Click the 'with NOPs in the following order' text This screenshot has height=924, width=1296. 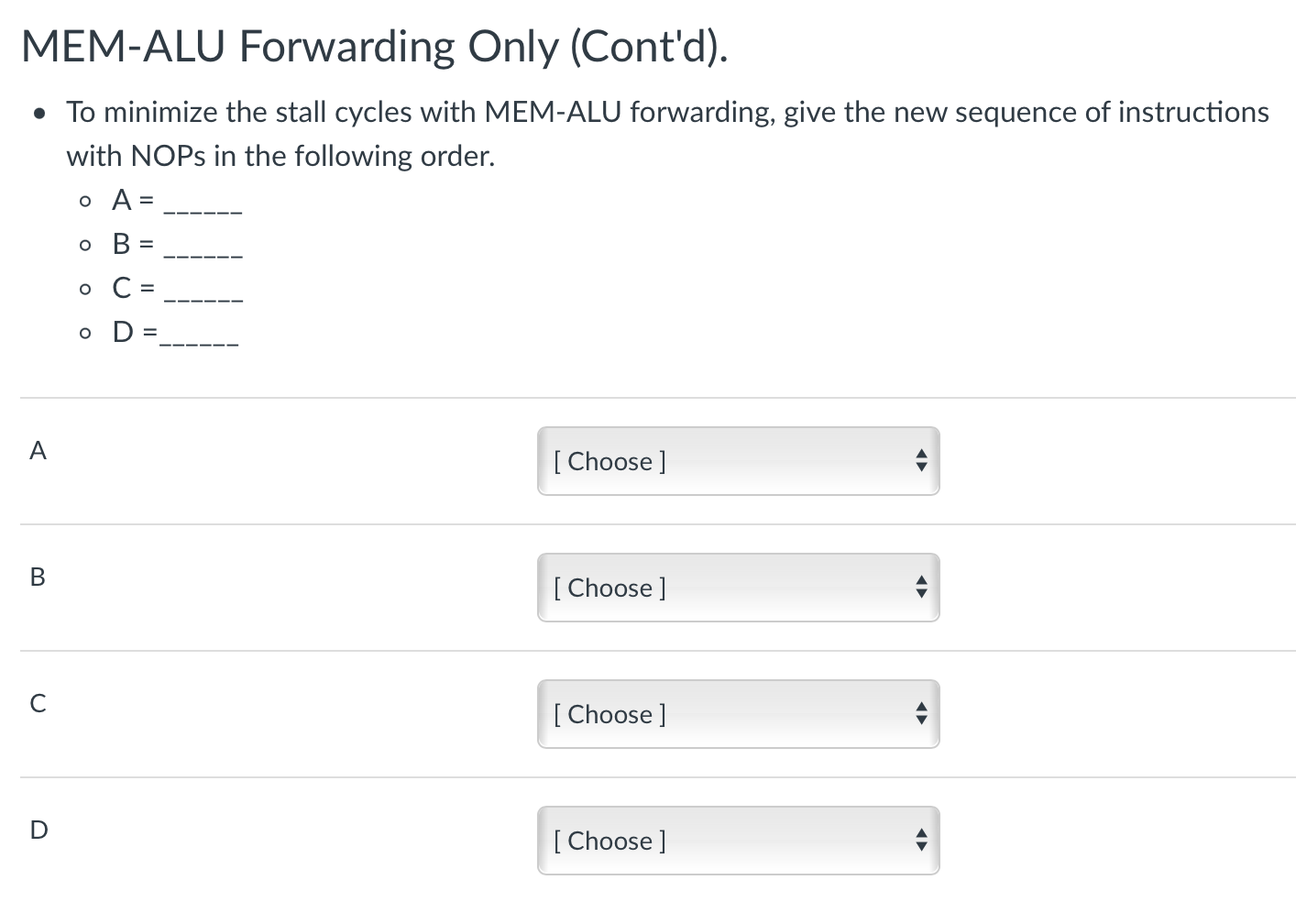point(280,156)
